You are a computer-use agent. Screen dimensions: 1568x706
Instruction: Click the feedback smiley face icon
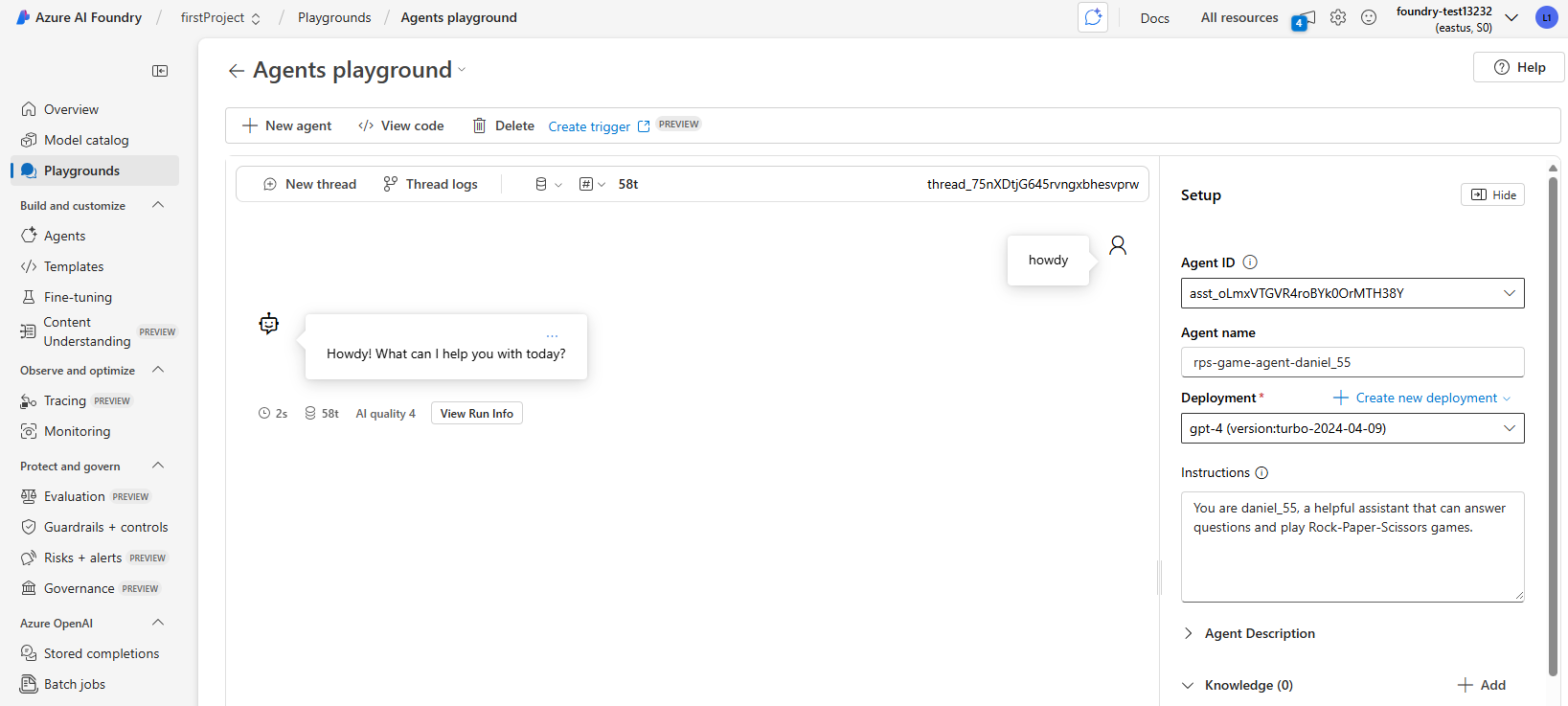1369,17
